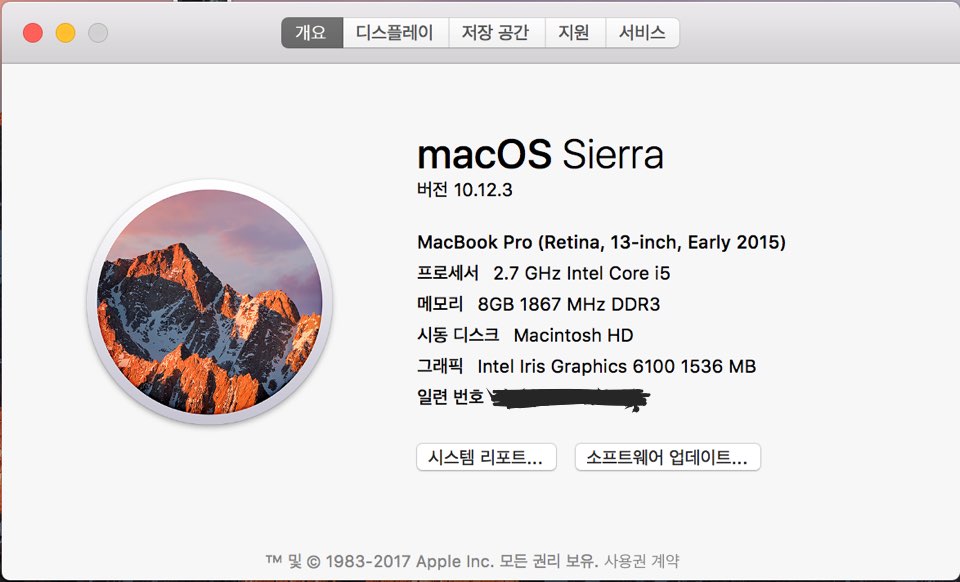Click the 버전 10.12.3 version text
The width and height of the screenshot is (960, 582).
point(464,189)
